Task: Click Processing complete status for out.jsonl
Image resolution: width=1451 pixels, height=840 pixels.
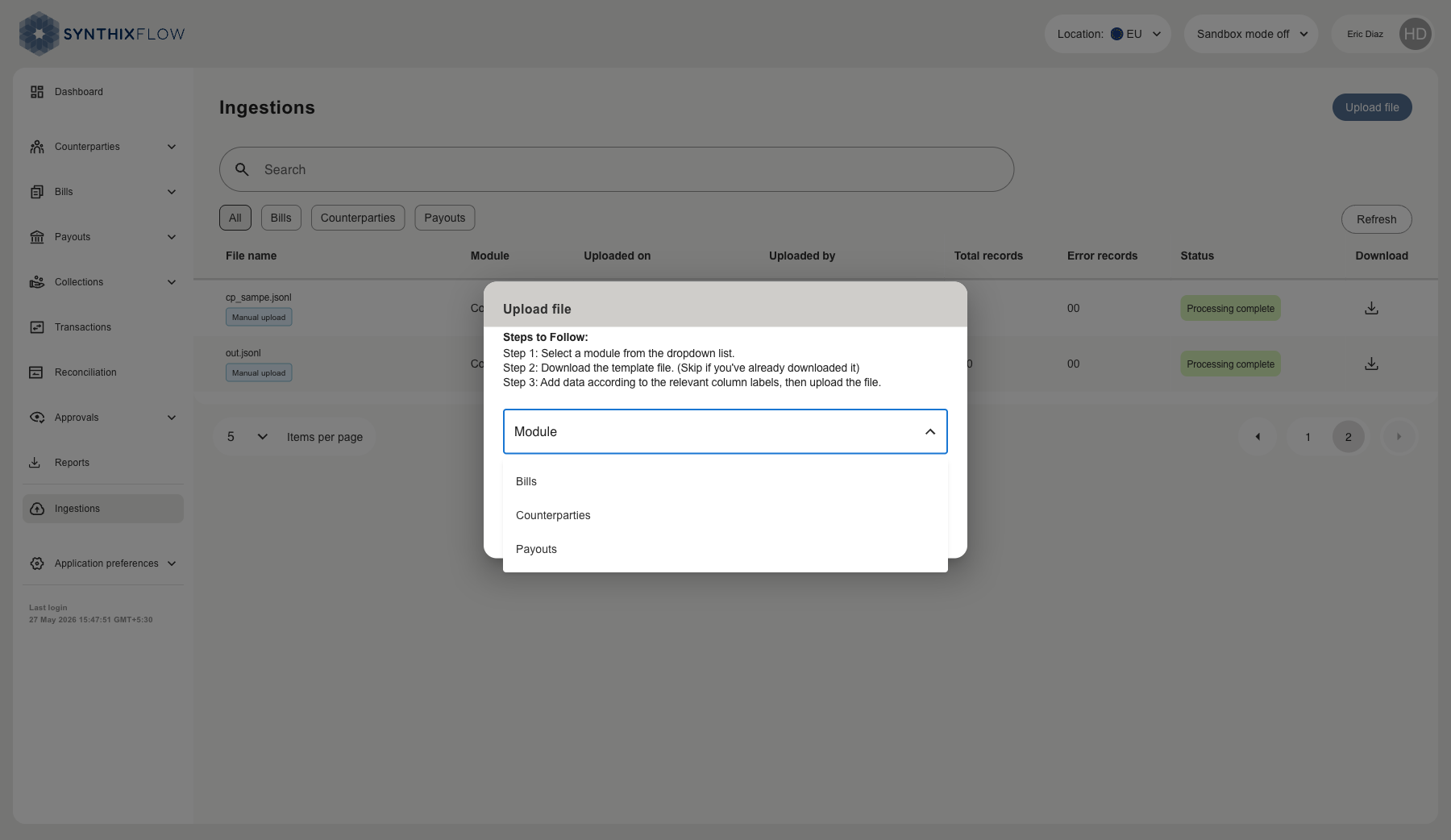Action: (x=1230, y=364)
